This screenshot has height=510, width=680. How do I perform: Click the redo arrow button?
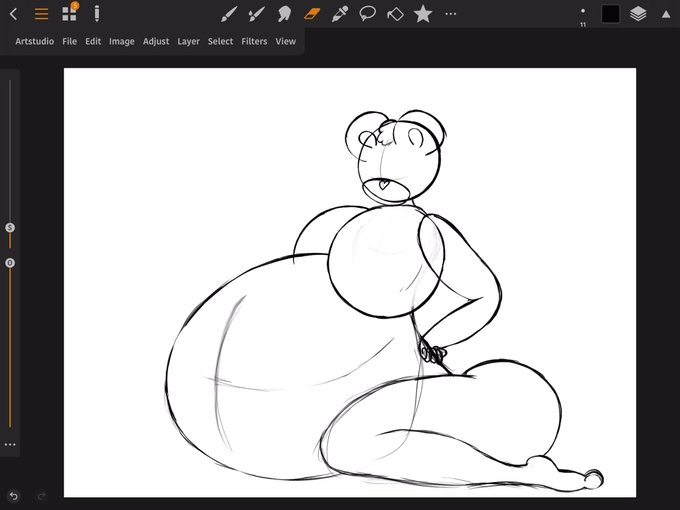[42, 496]
